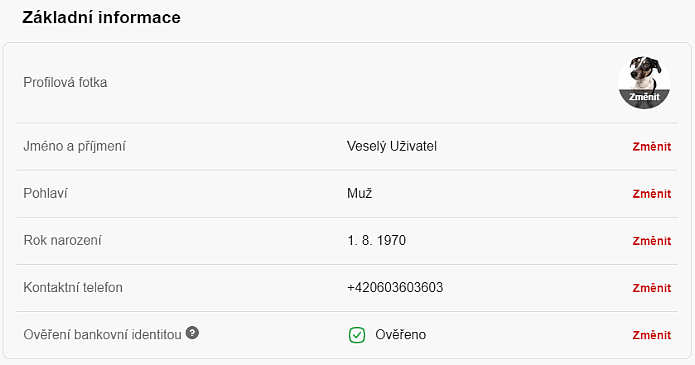Select the birth date 1. 8. 1970
695x365 pixels.
pyautogui.click(x=376, y=240)
